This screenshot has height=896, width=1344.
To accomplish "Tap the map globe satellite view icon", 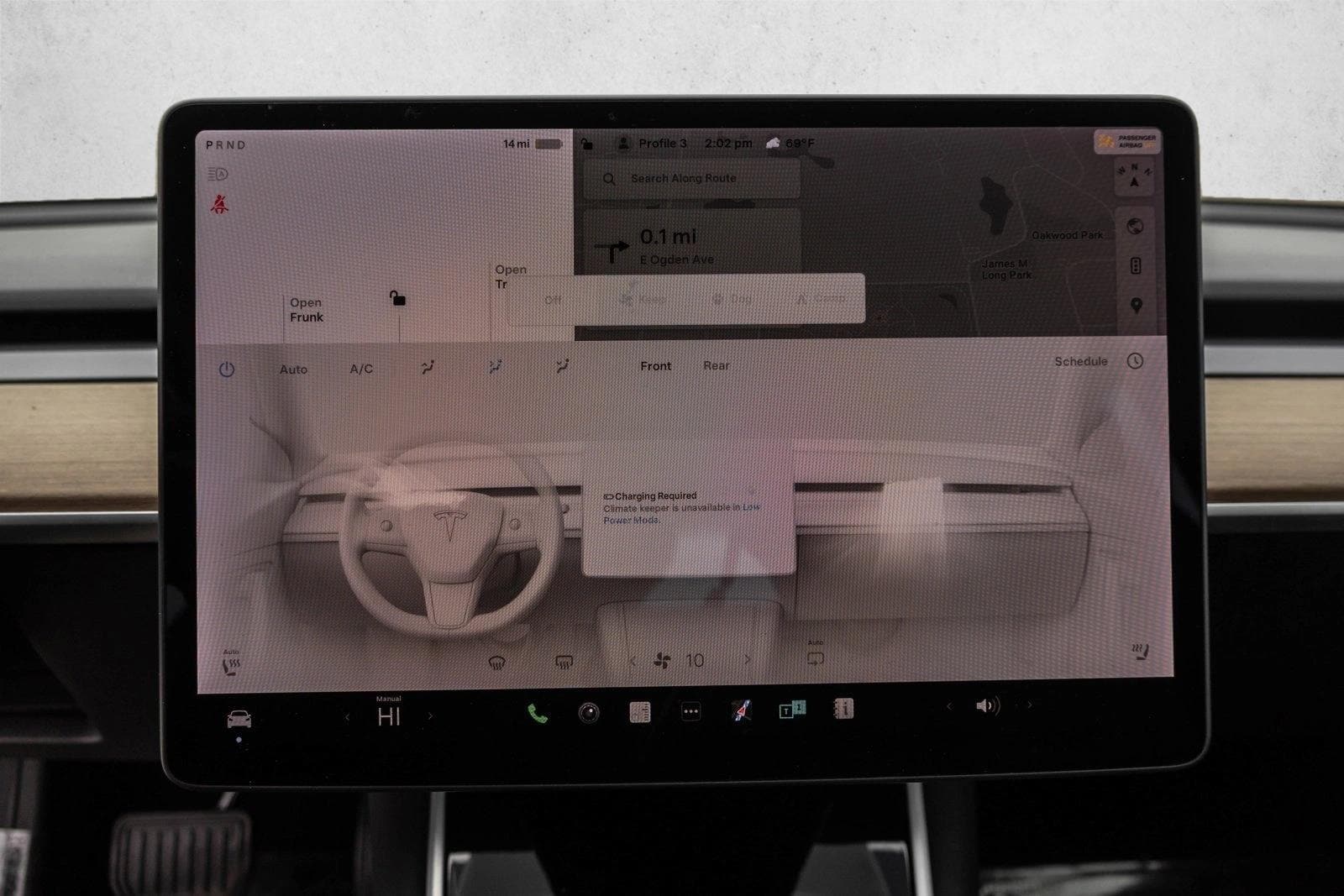I will 1136,227.
